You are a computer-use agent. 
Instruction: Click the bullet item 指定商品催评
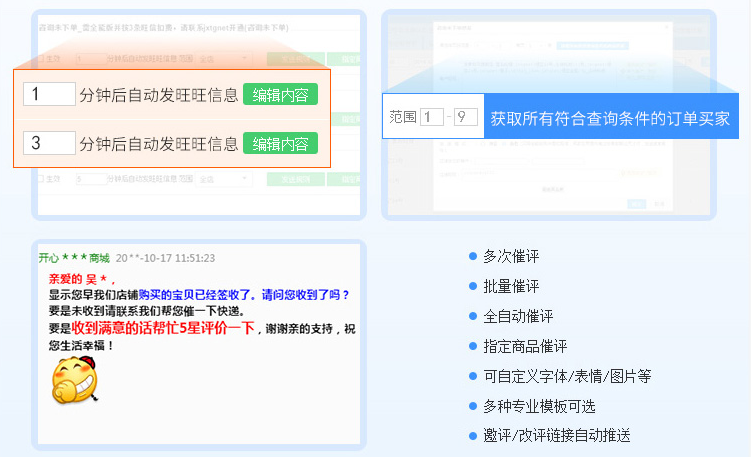click(525, 346)
